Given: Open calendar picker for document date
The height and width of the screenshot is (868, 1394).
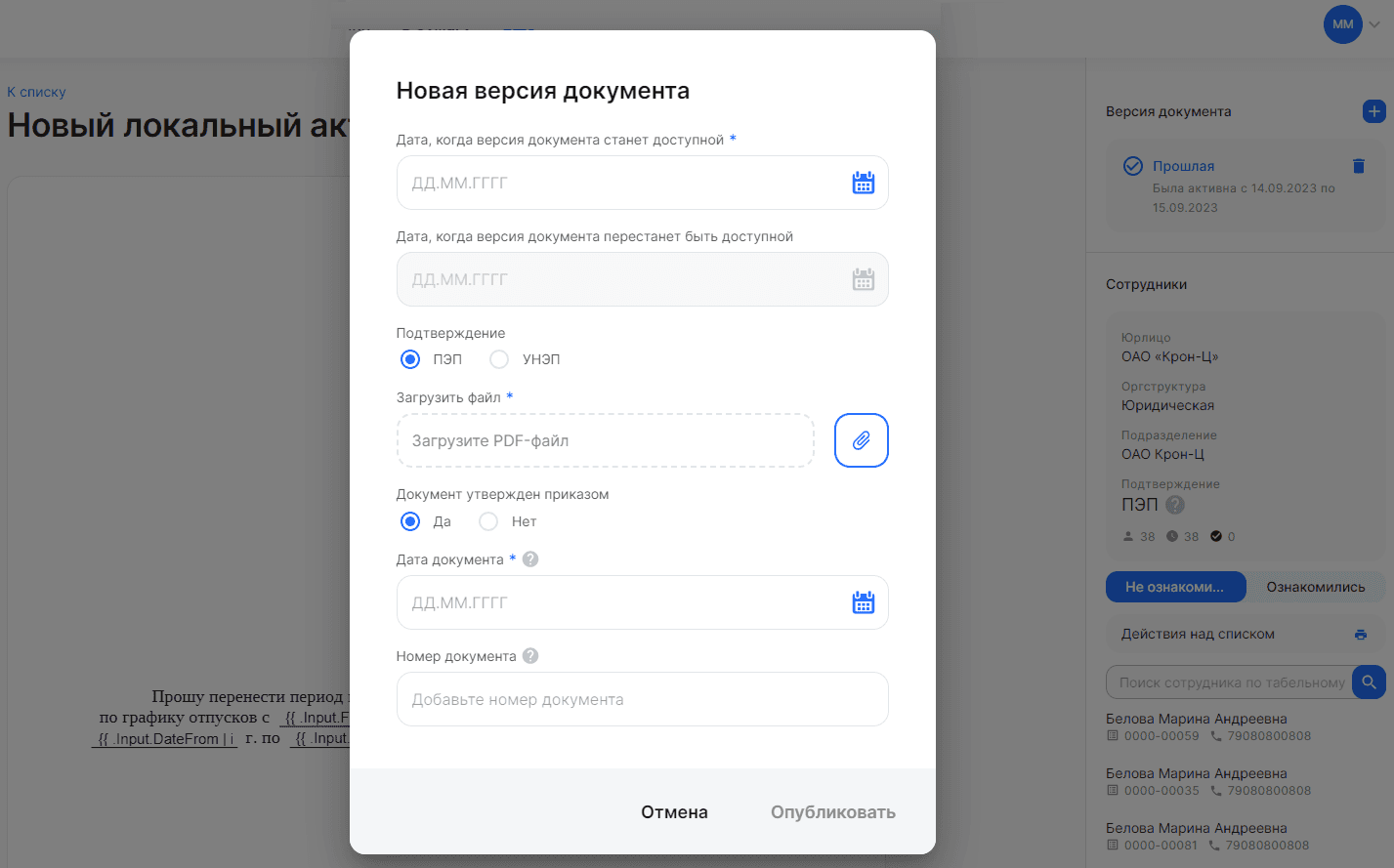Looking at the screenshot, I should [x=863, y=602].
